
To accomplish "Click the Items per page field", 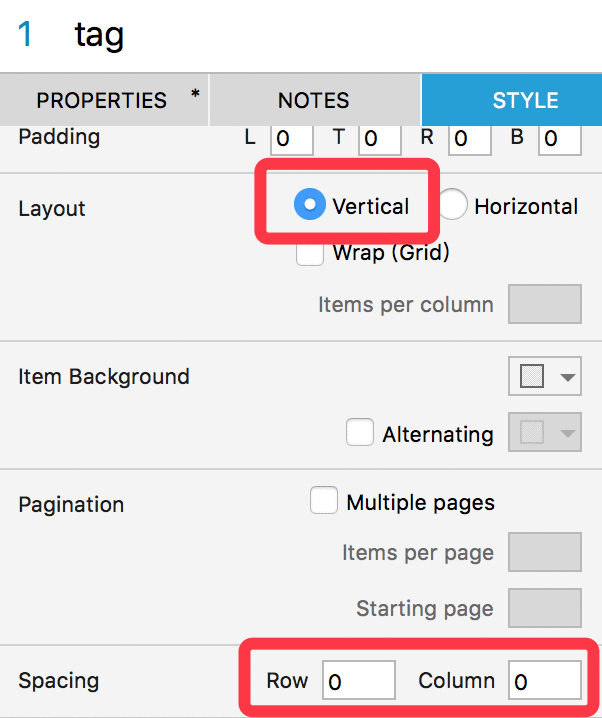I will click(x=545, y=552).
